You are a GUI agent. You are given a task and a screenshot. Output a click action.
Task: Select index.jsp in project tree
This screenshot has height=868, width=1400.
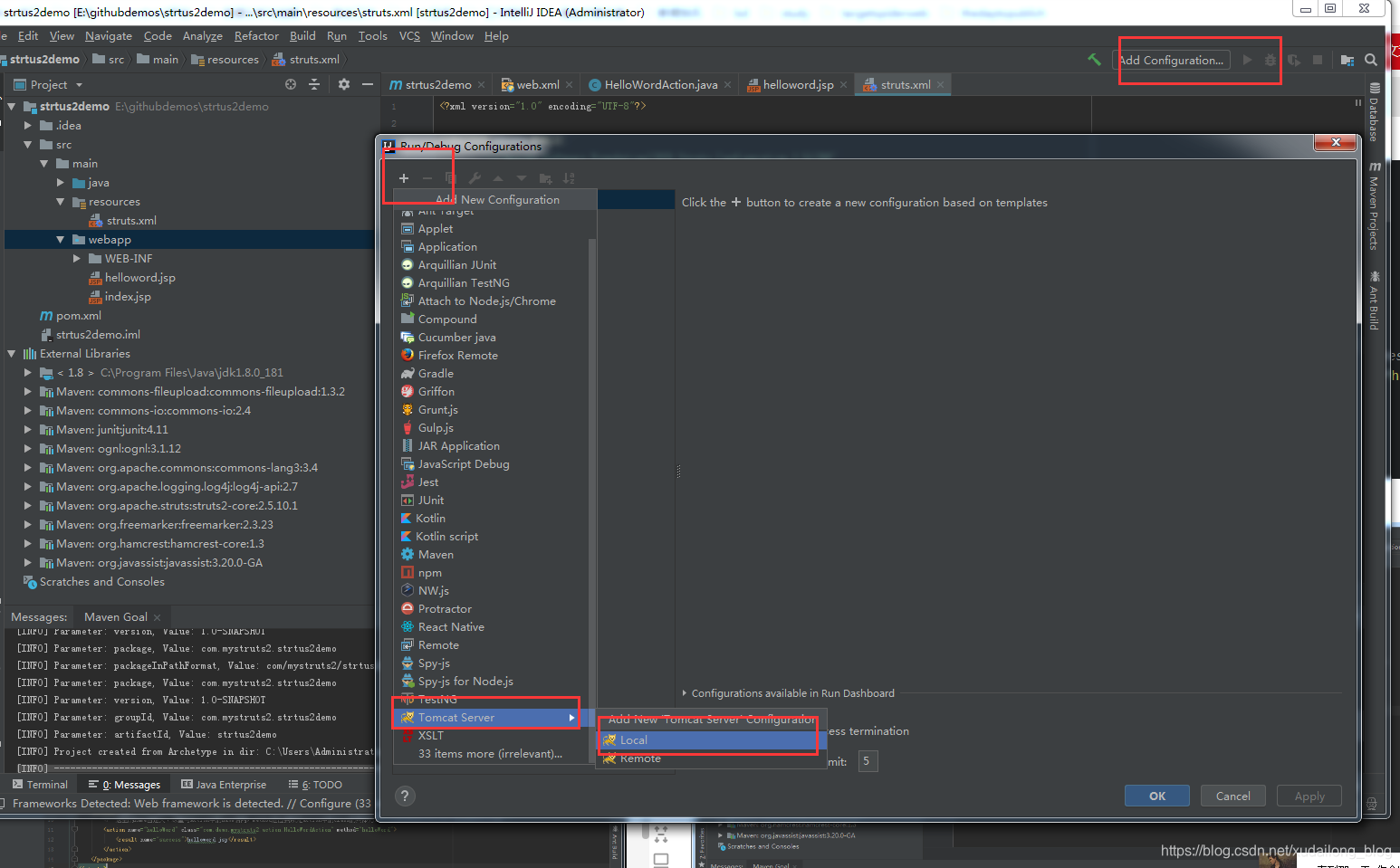click(x=120, y=297)
